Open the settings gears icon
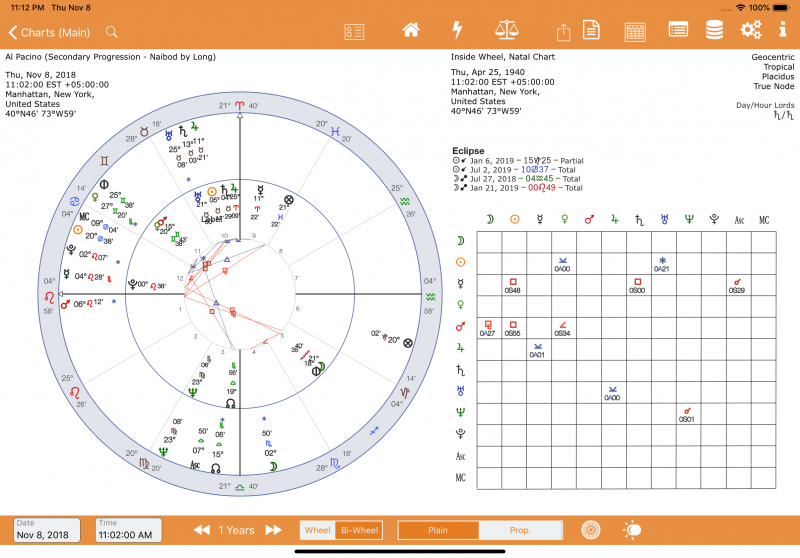The width and height of the screenshot is (800, 558). (751, 30)
